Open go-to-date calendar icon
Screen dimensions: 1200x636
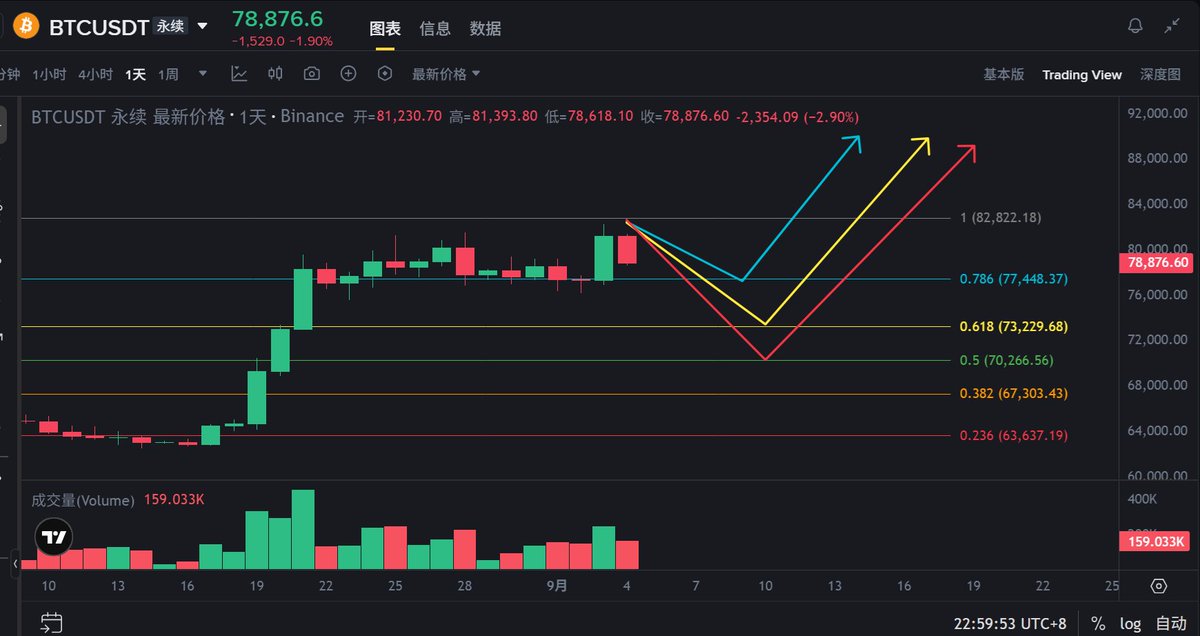(x=53, y=623)
